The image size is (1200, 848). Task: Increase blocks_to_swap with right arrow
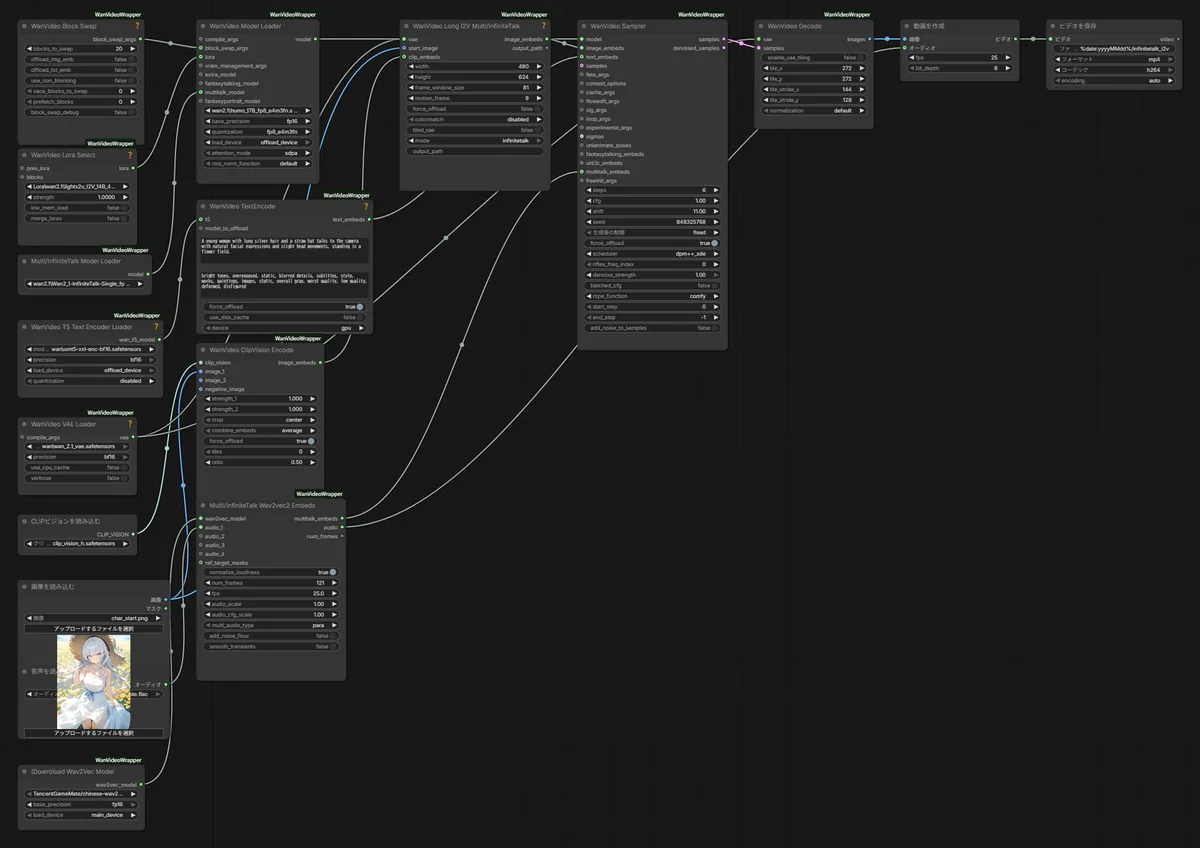pos(134,48)
